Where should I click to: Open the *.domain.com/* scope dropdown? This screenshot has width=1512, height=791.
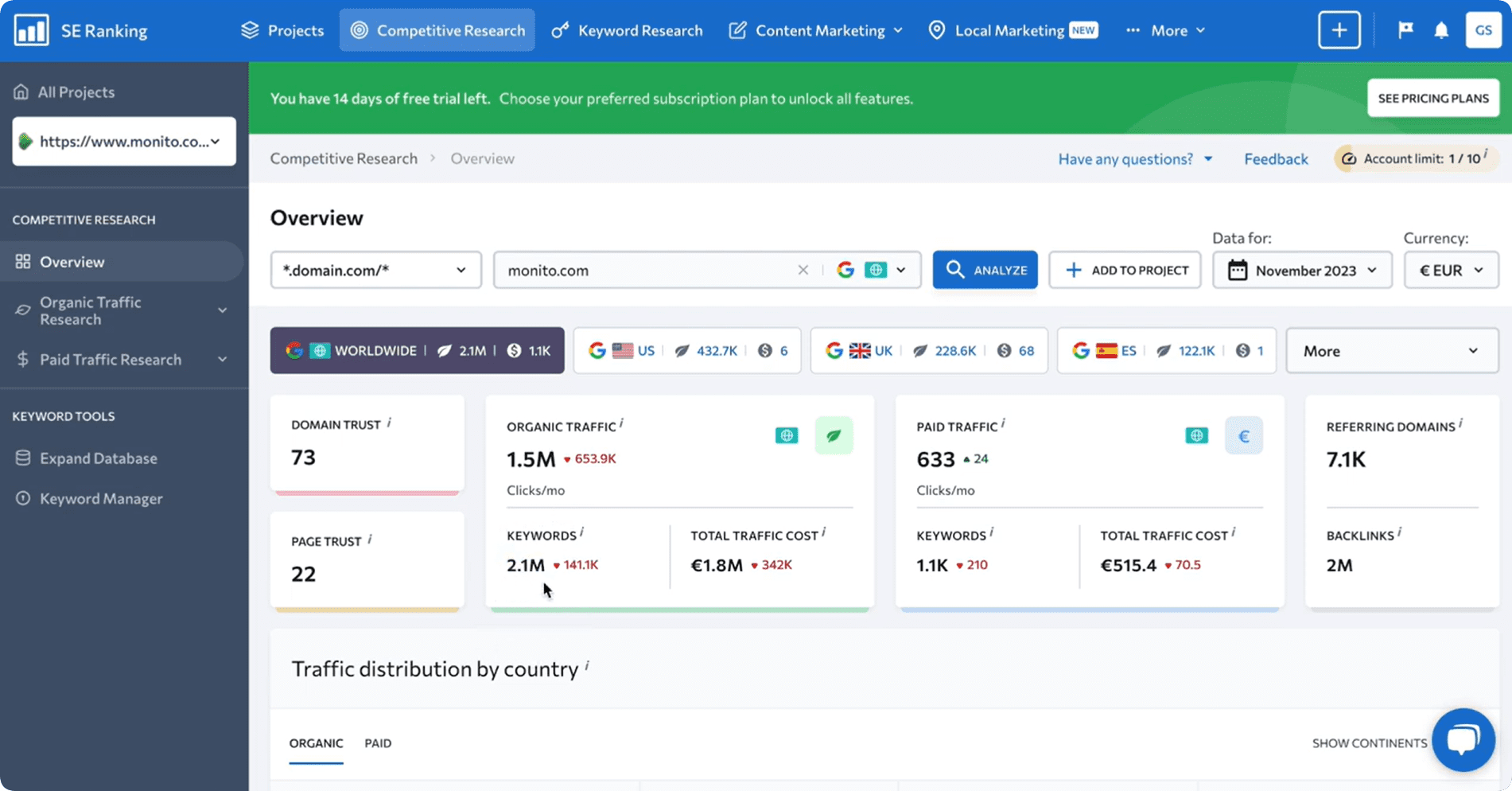[x=375, y=270]
